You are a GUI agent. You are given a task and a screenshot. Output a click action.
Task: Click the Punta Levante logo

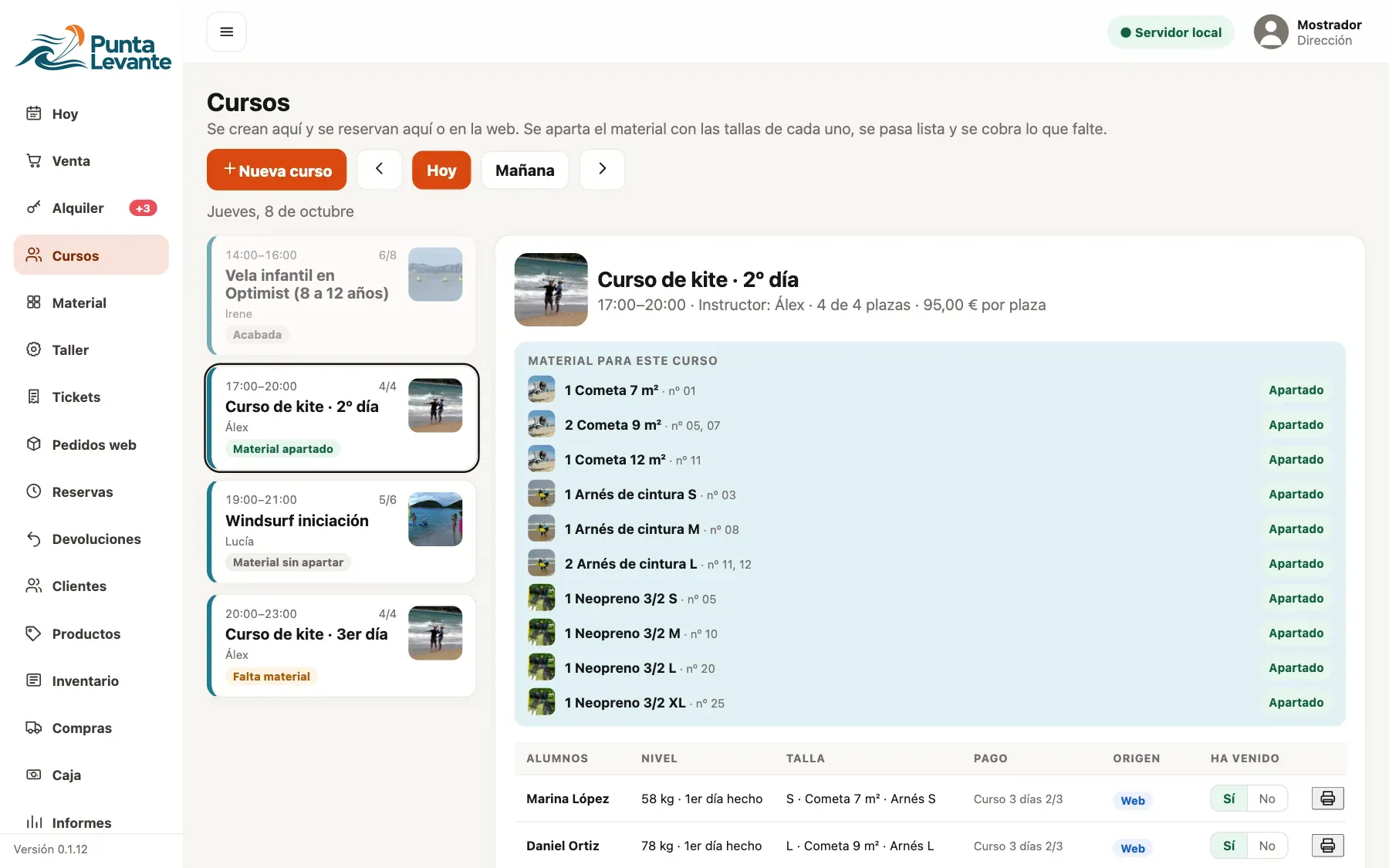click(93, 48)
